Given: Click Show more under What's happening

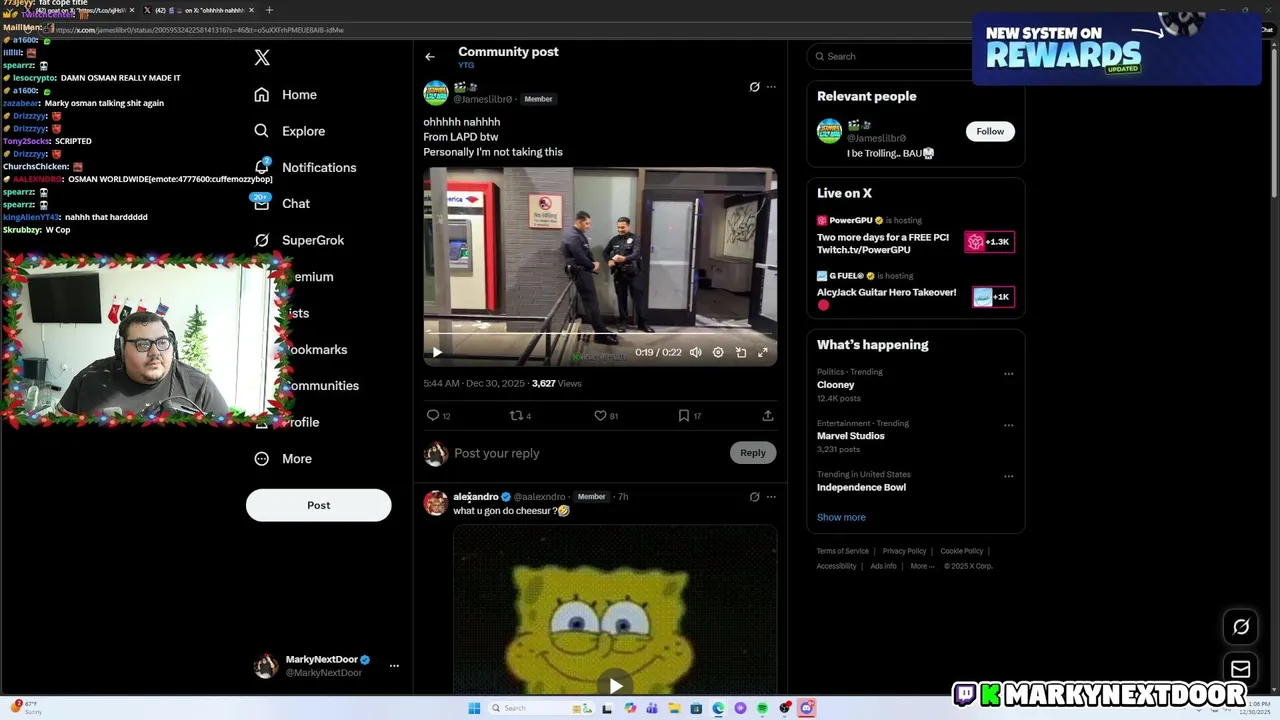Looking at the screenshot, I should coord(841,518).
